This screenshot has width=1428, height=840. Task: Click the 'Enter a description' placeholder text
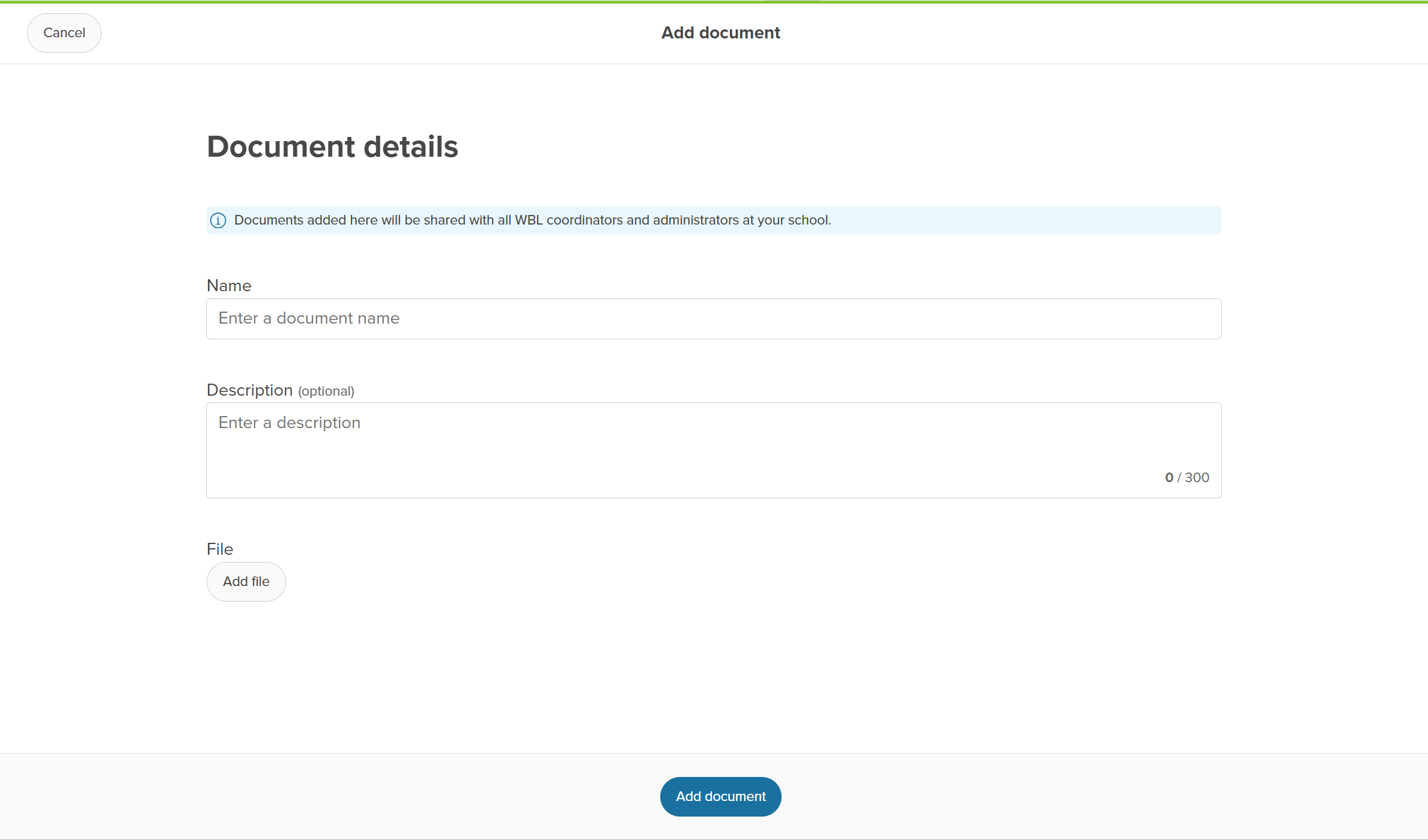pyautogui.click(x=290, y=423)
